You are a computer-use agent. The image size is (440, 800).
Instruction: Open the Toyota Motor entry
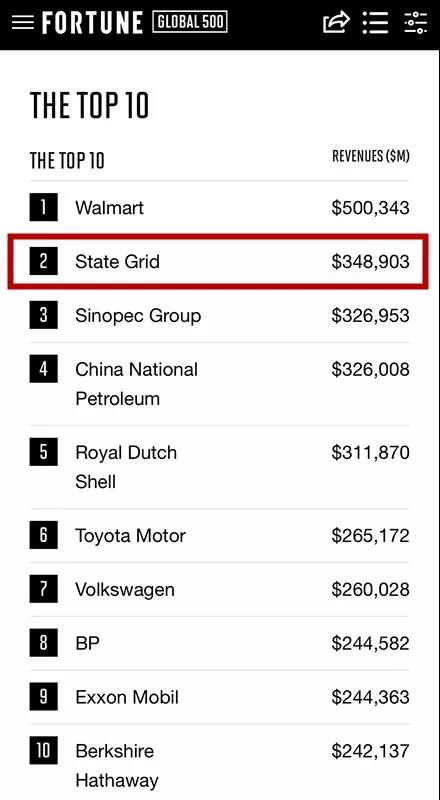pyautogui.click(x=130, y=536)
